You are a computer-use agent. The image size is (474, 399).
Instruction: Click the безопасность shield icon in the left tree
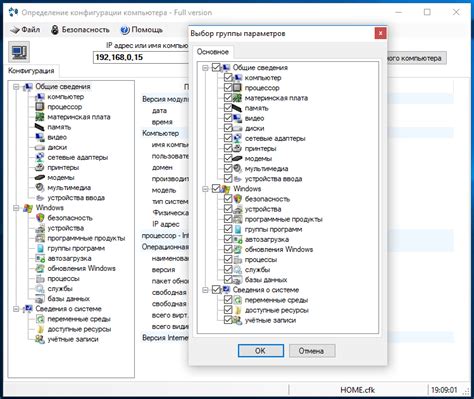click(40, 218)
